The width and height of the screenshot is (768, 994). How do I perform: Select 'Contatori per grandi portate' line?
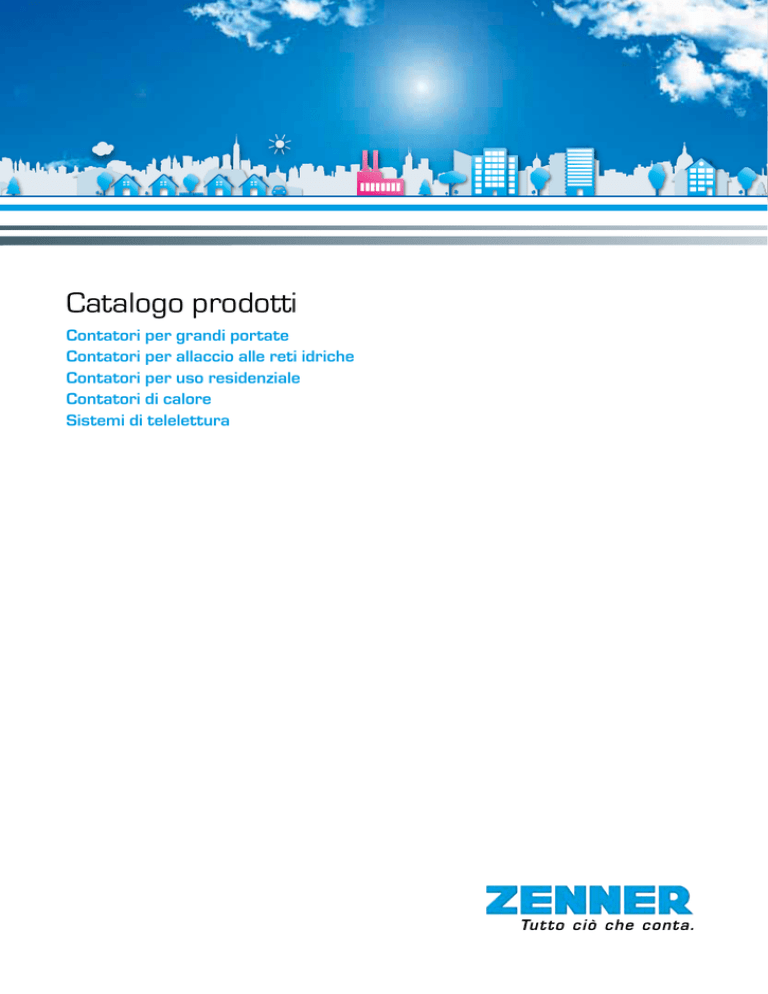point(178,335)
